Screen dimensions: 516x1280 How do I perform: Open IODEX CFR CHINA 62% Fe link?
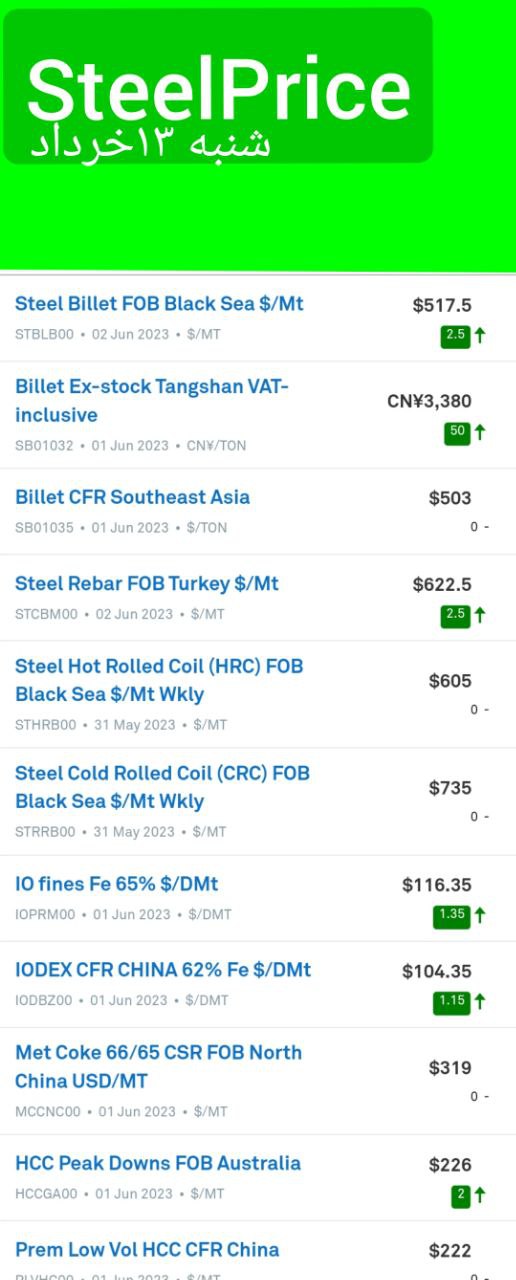click(163, 970)
